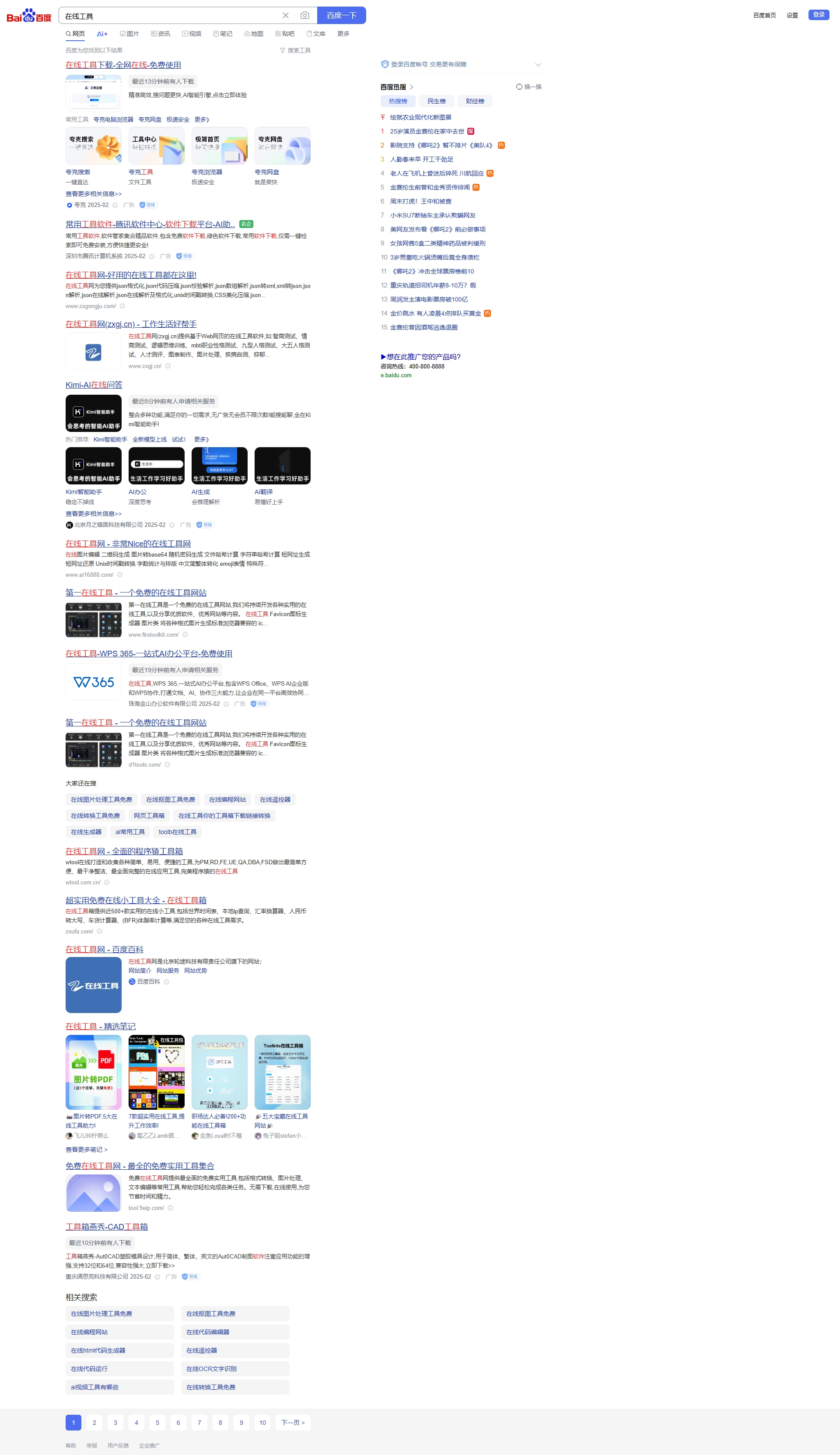Image resolution: width=840 pixels, height=1455 pixels.
Task: Click dropdown icon next to www.zxgj.cn
Action: click(168, 366)
